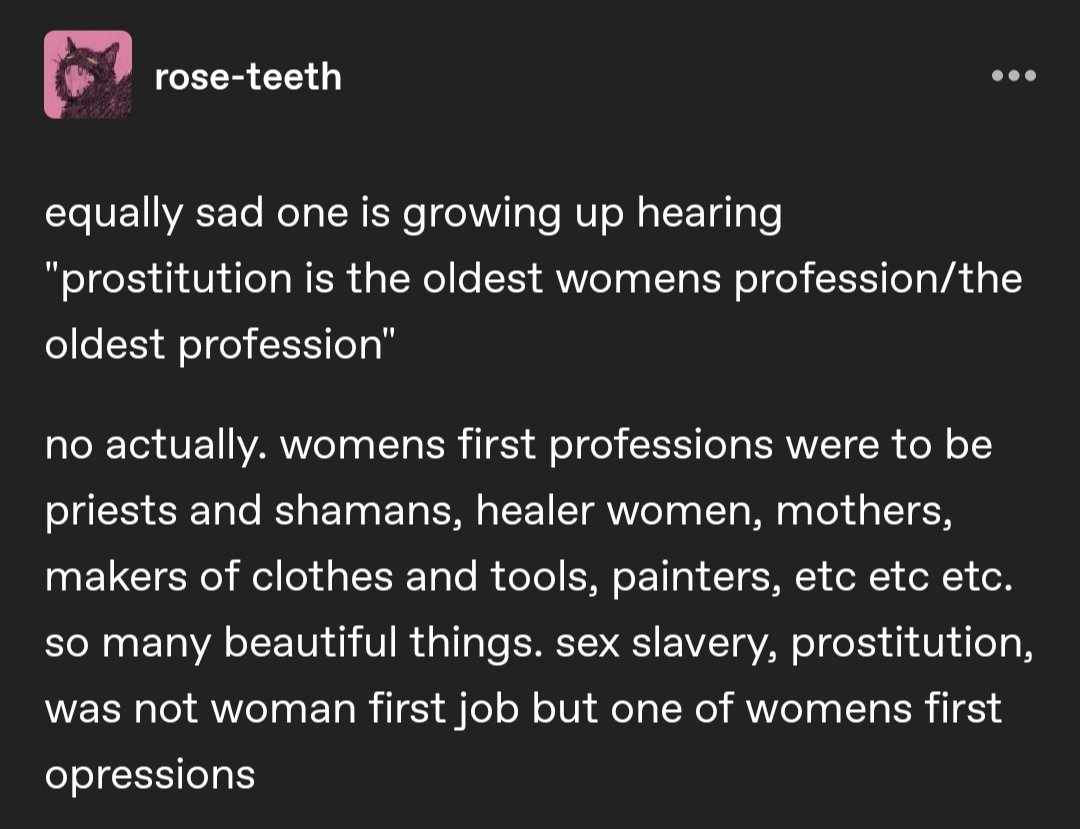Click the line 'priests and shamans, healer women'
1080x829 pixels.
(499, 512)
